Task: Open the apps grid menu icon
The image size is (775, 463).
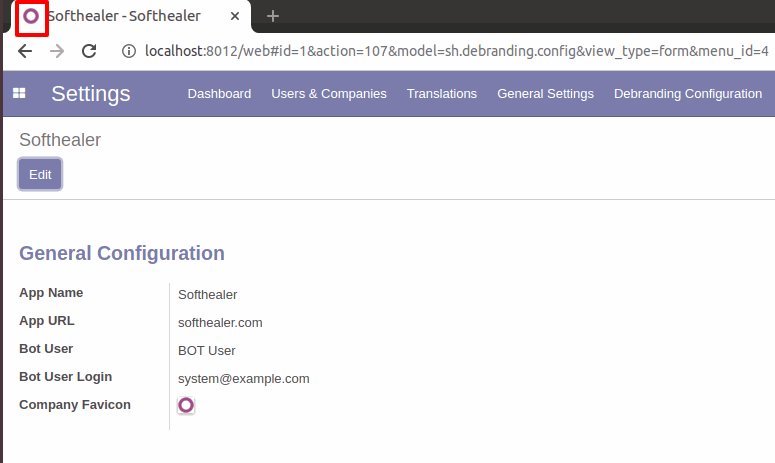Action: (x=19, y=93)
